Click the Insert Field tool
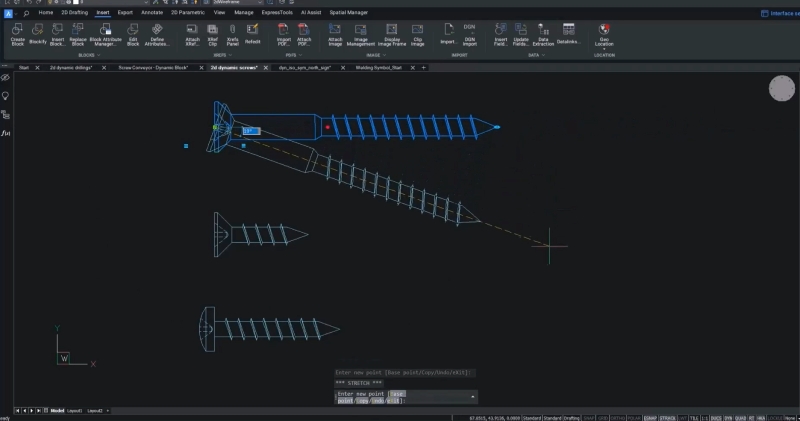 click(x=501, y=35)
